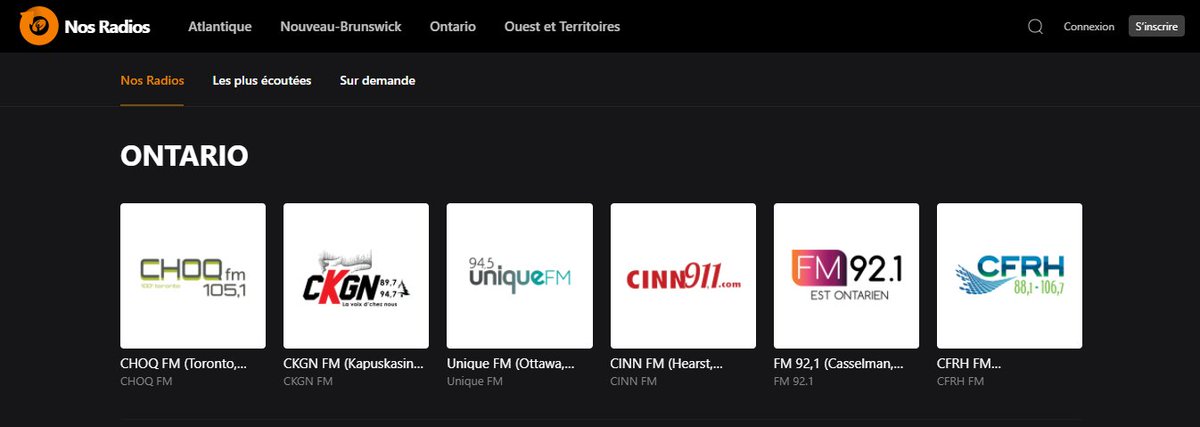Click the CINN FM (Hearst,... title

pyautogui.click(x=667, y=365)
